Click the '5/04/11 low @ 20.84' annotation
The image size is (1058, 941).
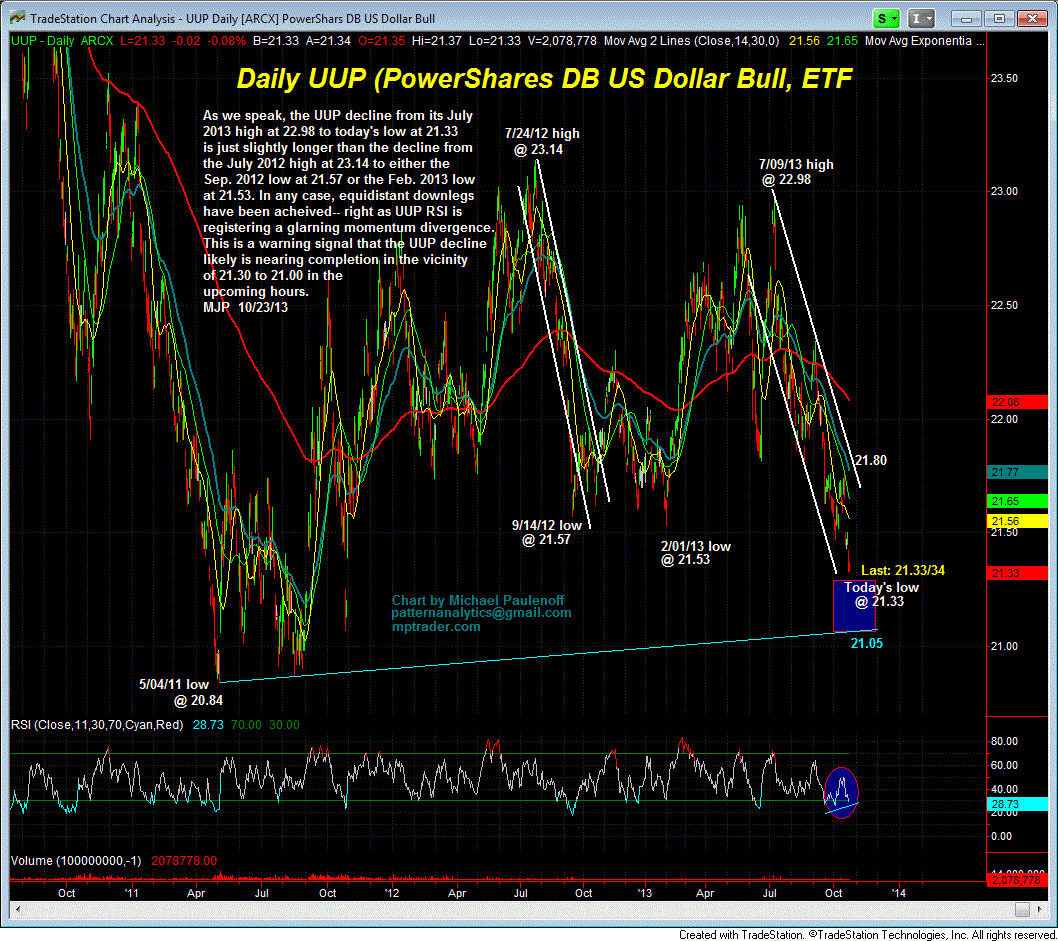(x=180, y=692)
